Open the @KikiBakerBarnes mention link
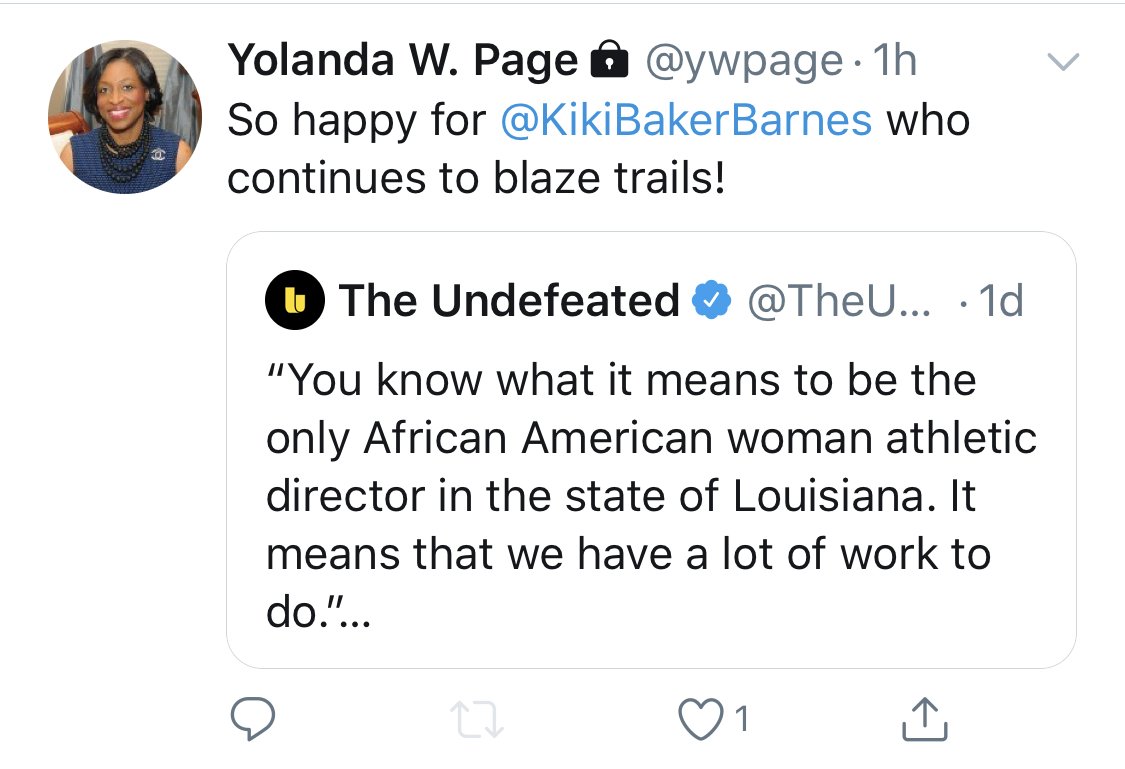 click(686, 120)
